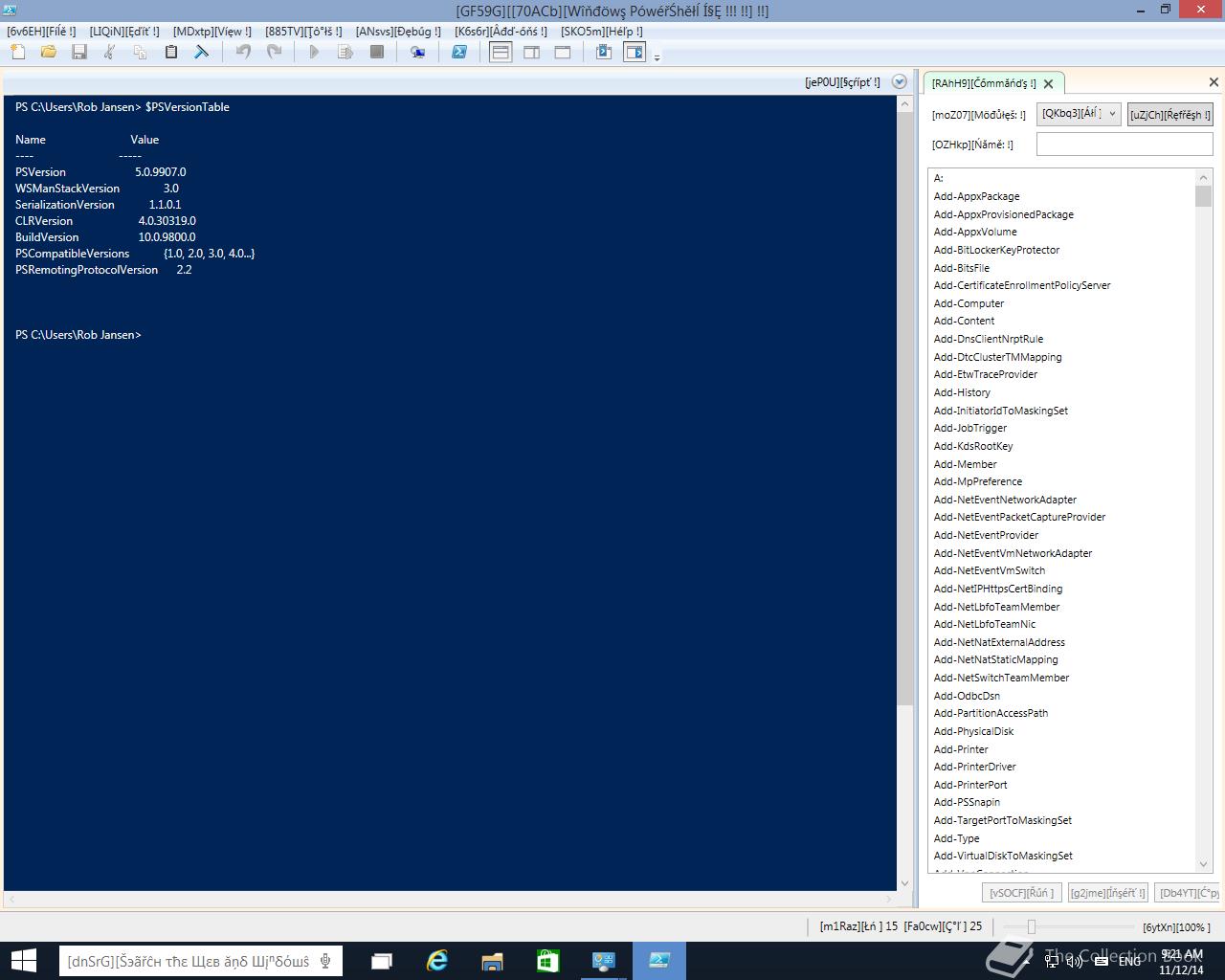Click the Undo arrow toolbar icon
The height and width of the screenshot is (980, 1225).
click(x=243, y=52)
